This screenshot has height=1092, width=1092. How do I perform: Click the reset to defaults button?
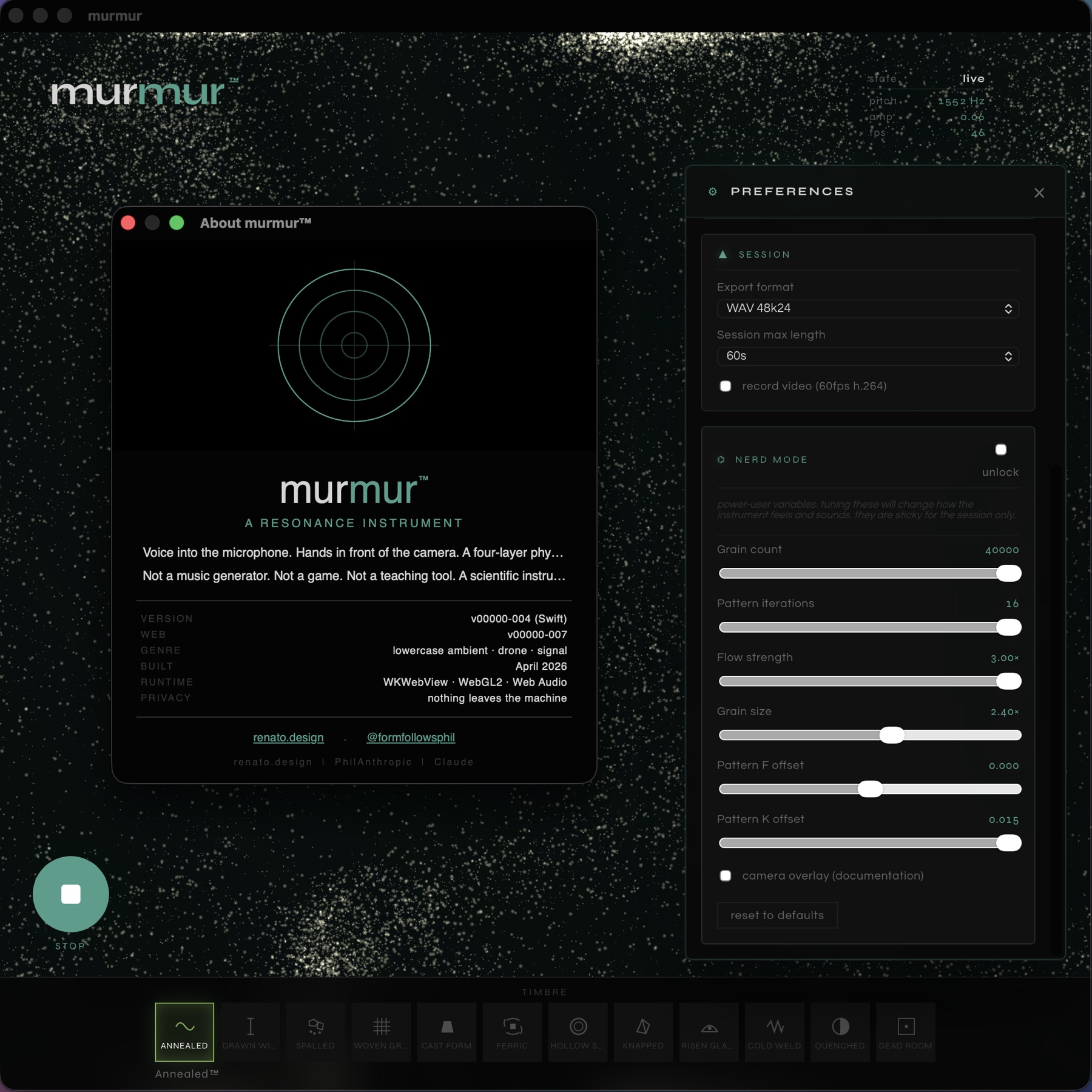(x=777, y=915)
